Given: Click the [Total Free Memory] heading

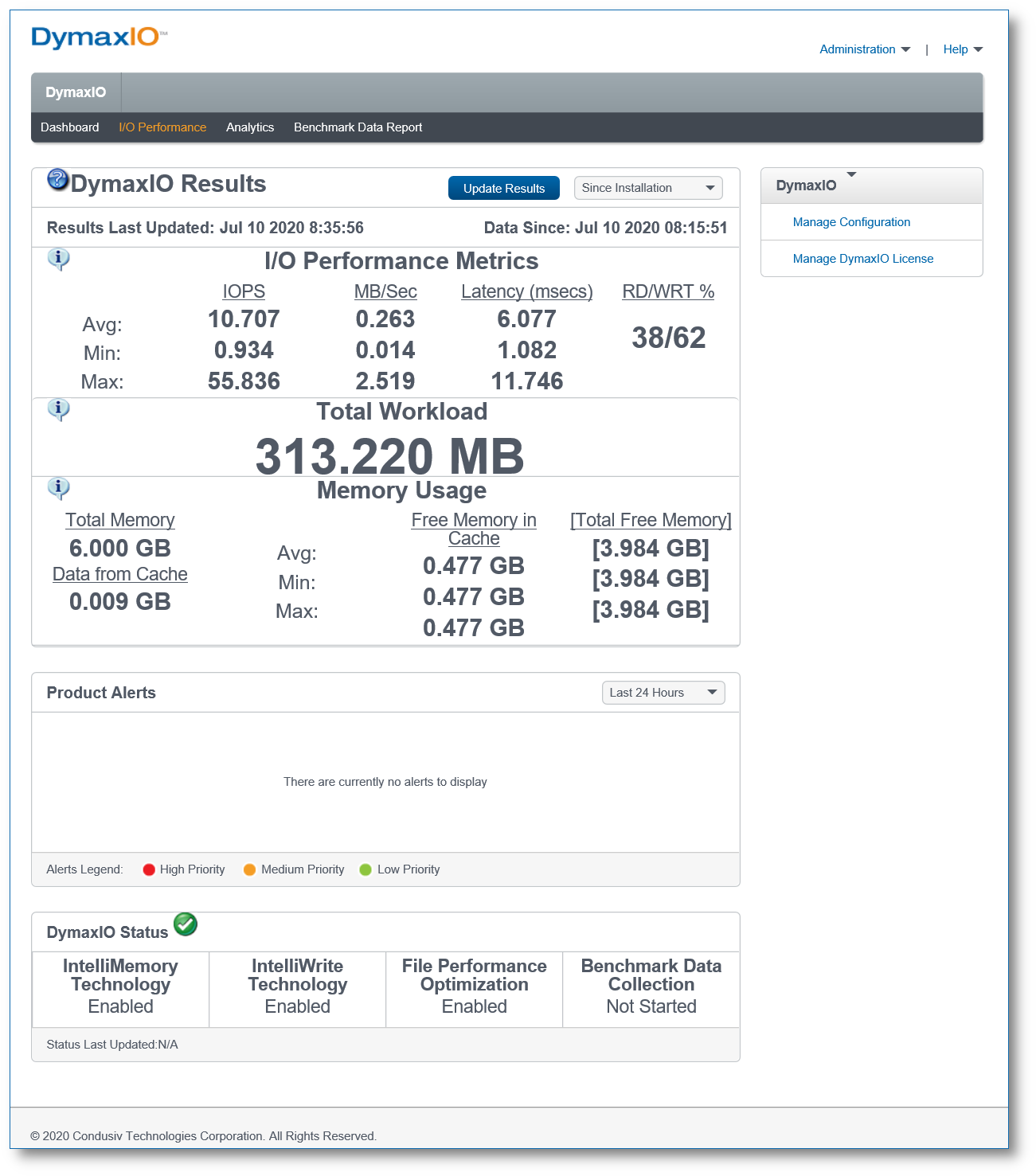Looking at the screenshot, I should click(651, 520).
